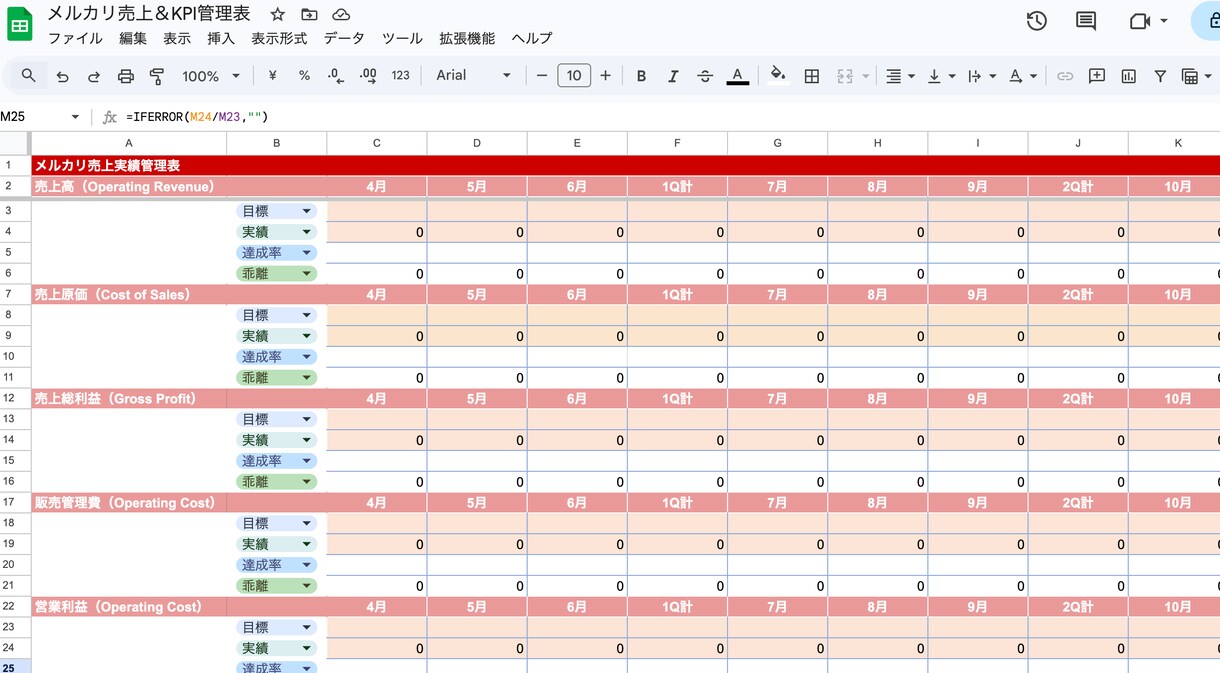1220x673 pixels.
Task: Move the document to a folder
Action: (x=309, y=15)
